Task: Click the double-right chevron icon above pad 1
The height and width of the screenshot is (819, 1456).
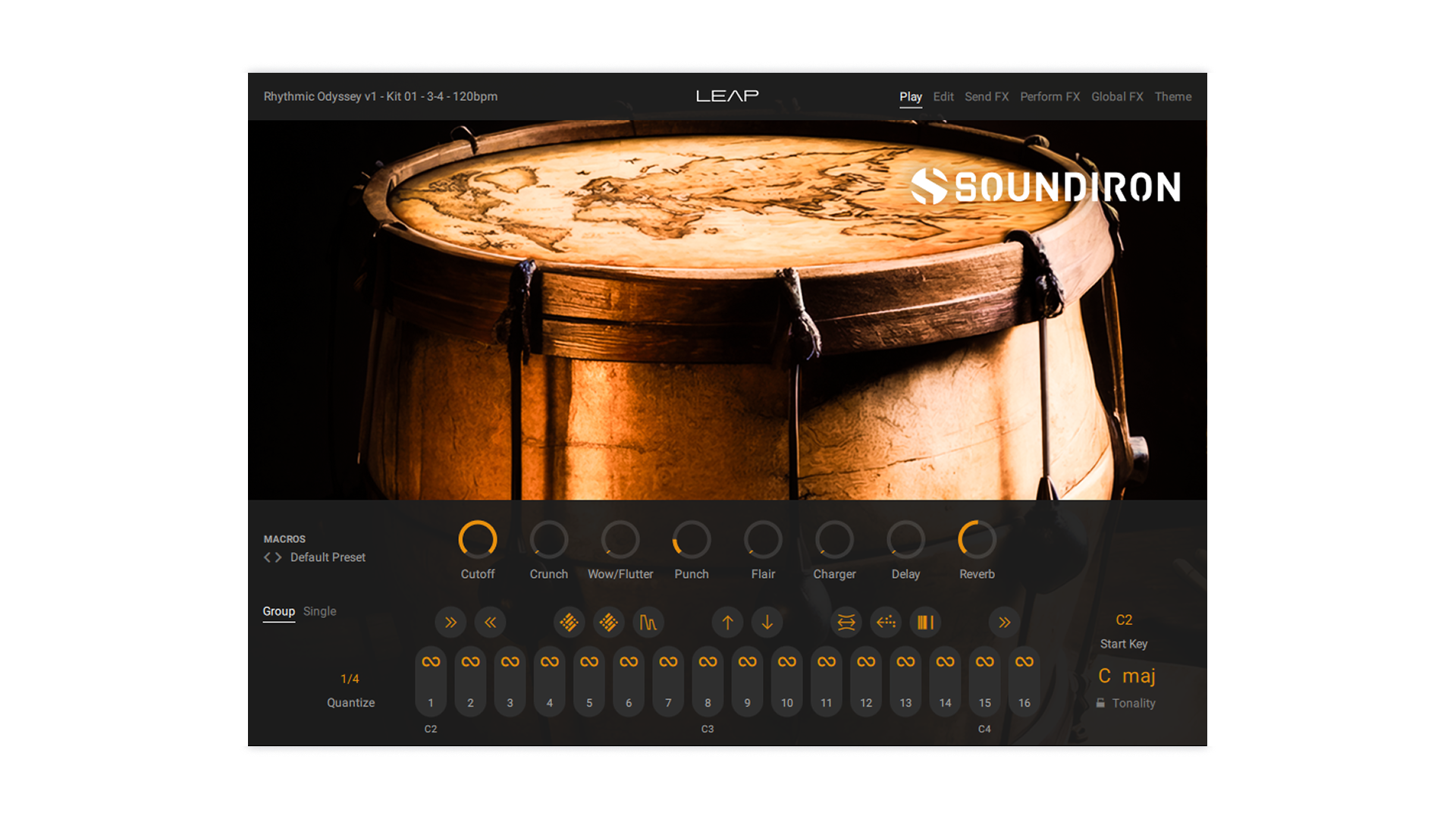Action: tap(450, 623)
